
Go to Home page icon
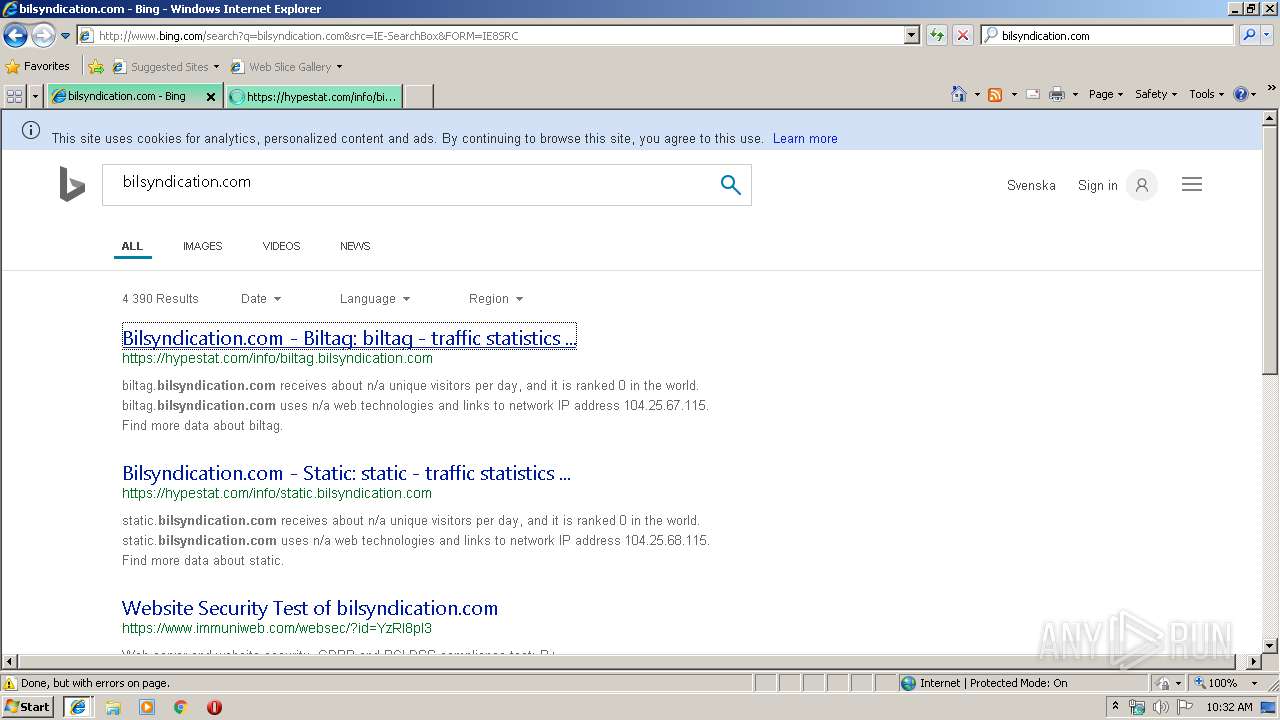959,94
